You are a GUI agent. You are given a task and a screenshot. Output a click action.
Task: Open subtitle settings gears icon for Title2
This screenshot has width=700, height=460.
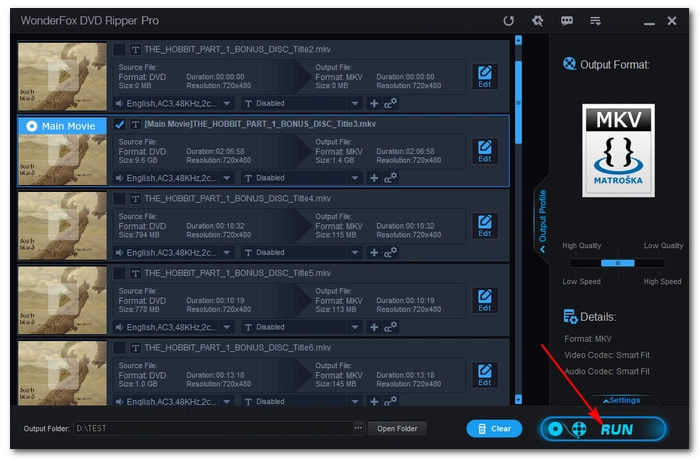pyautogui.click(x=391, y=103)
